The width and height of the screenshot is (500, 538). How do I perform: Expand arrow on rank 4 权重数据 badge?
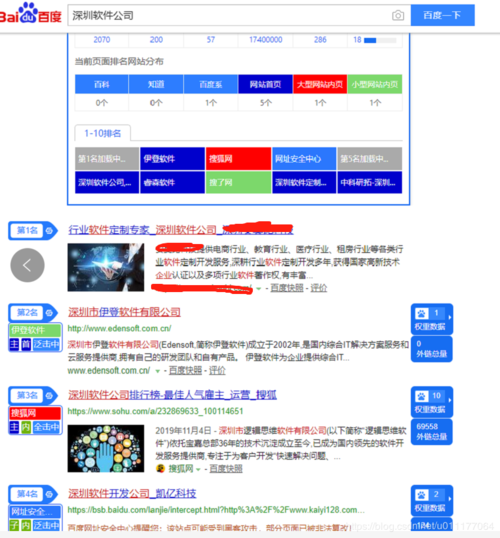click(x=450, y=499)
